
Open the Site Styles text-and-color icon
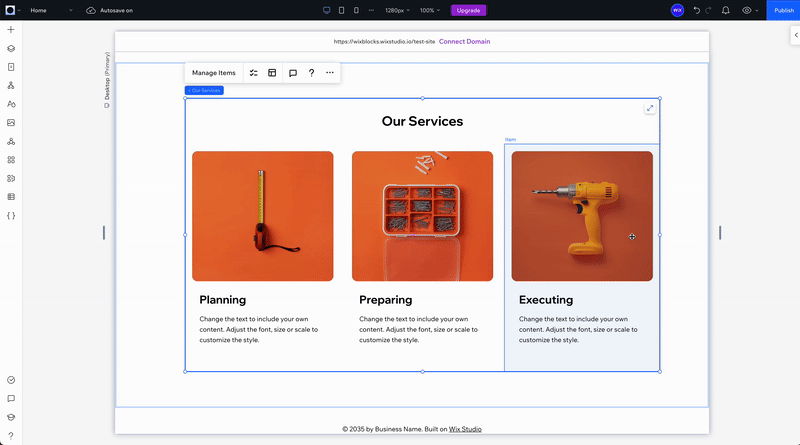click(x=11, y=104)
